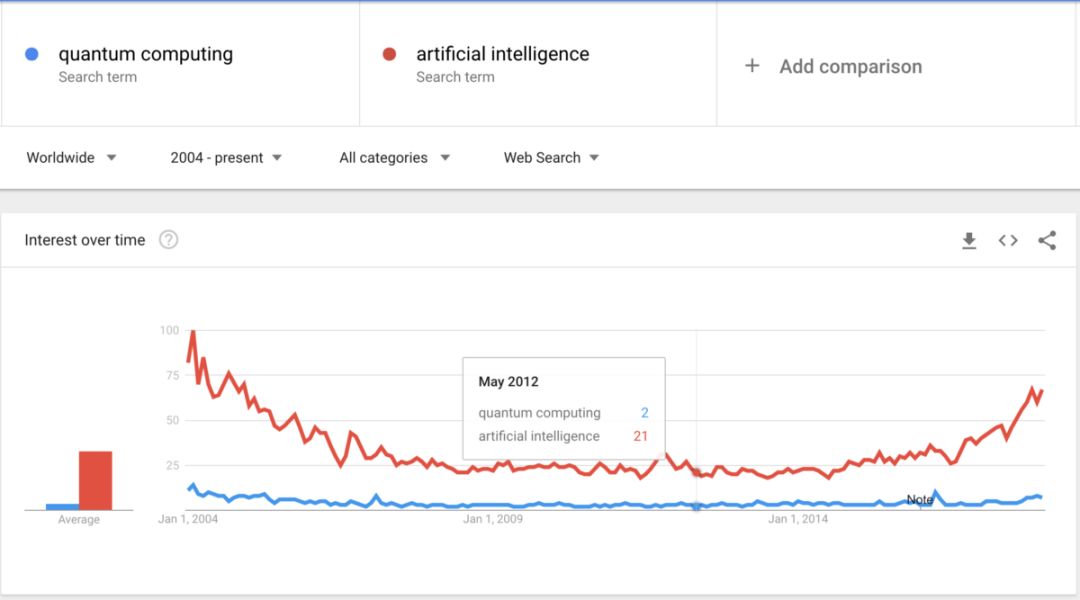Click the plus icon to add comparison
The height and width of the screenshot is (600, 1080).
click(752, 66)
